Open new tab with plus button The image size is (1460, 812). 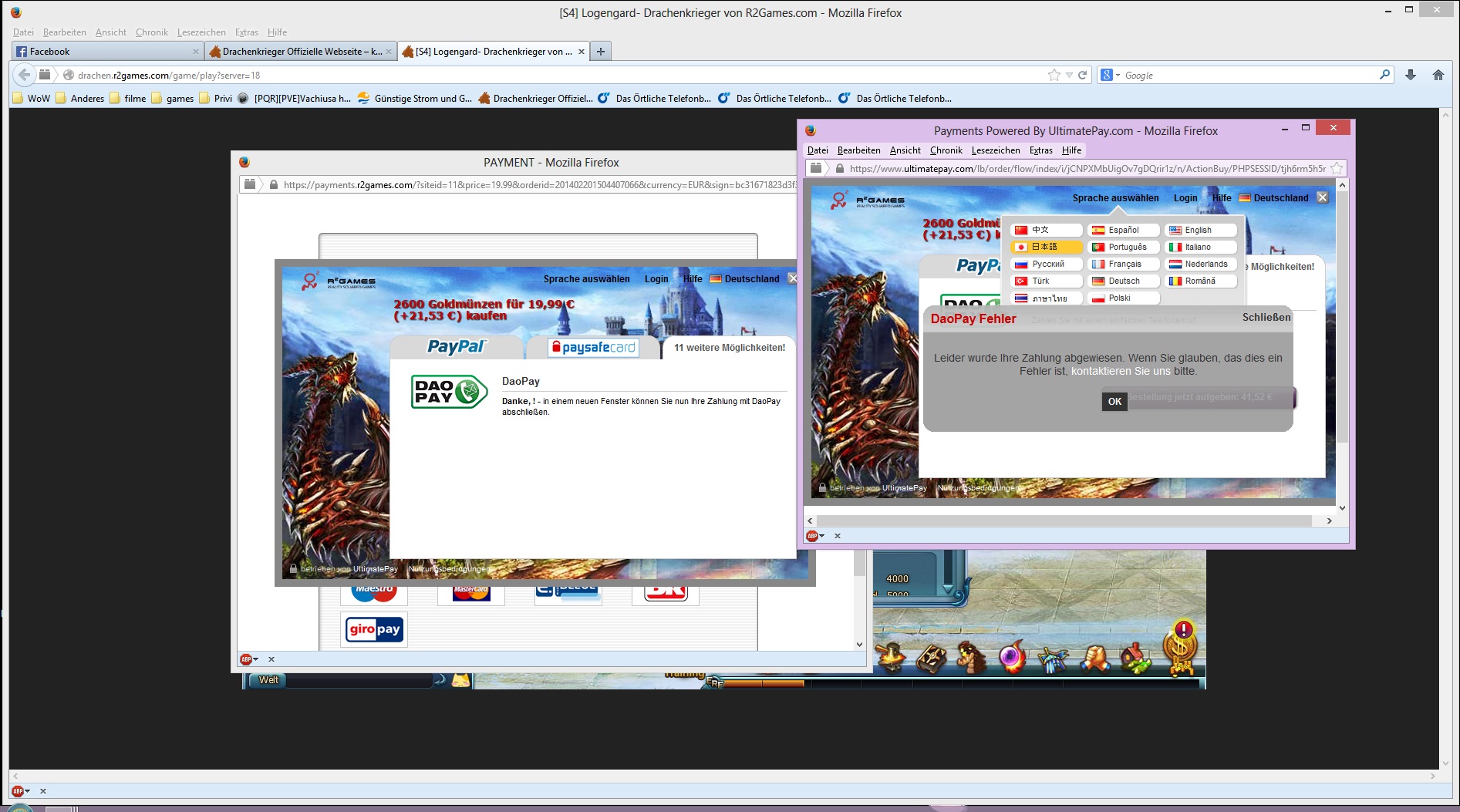pos(600,52)
